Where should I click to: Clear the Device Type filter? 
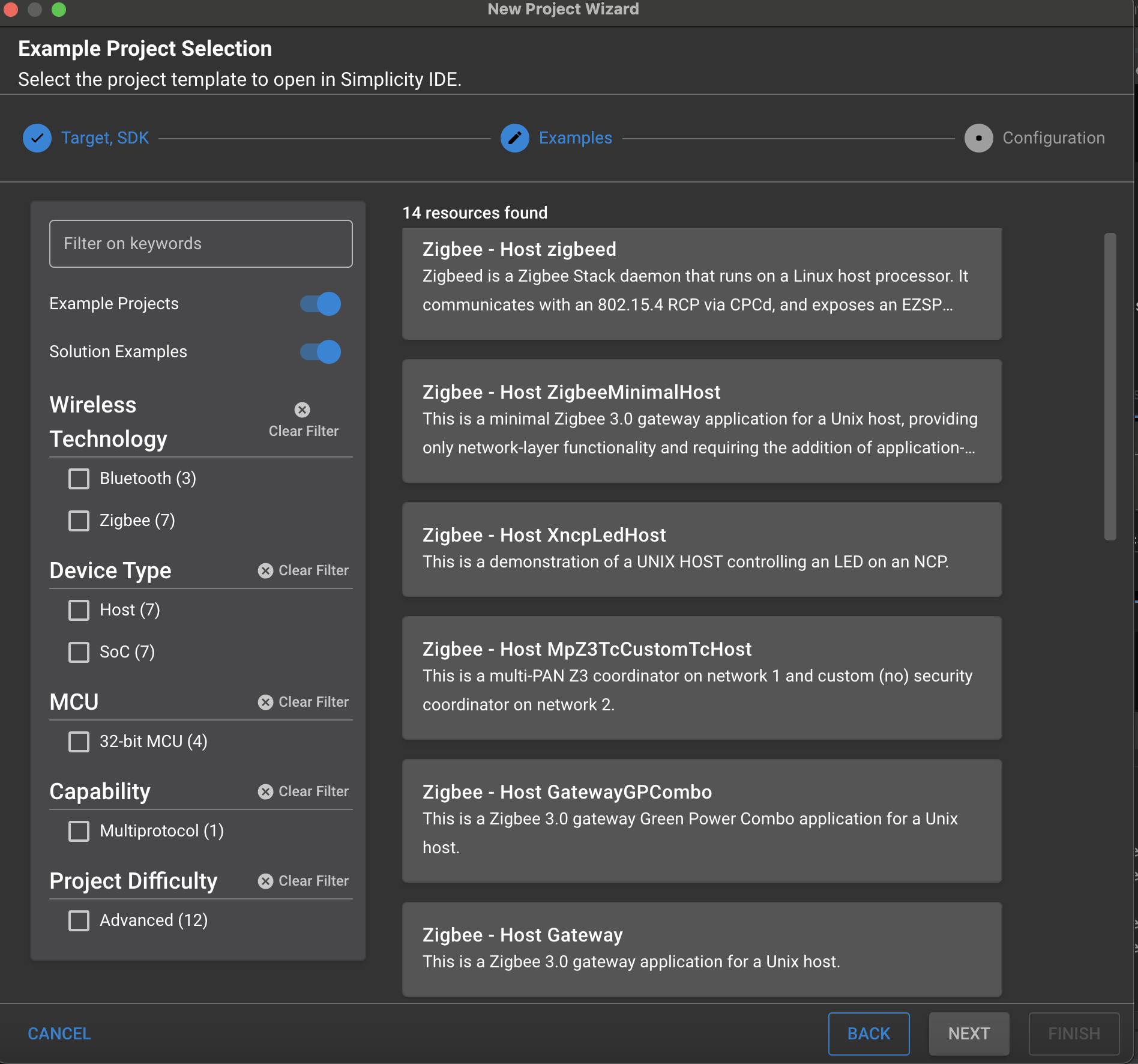pyautogui.click(x=303, y=570)
